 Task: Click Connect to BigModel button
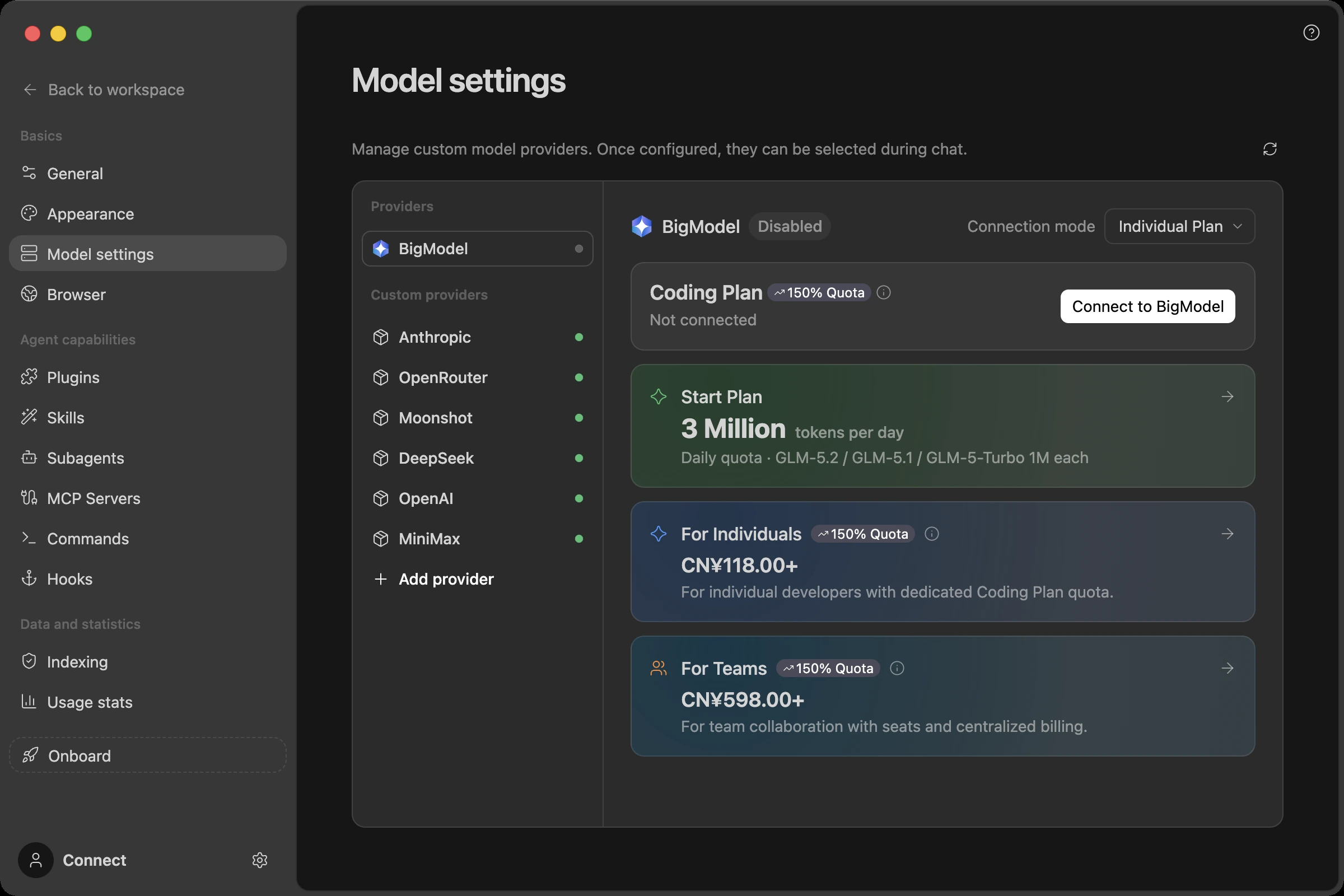[1147, 306]
